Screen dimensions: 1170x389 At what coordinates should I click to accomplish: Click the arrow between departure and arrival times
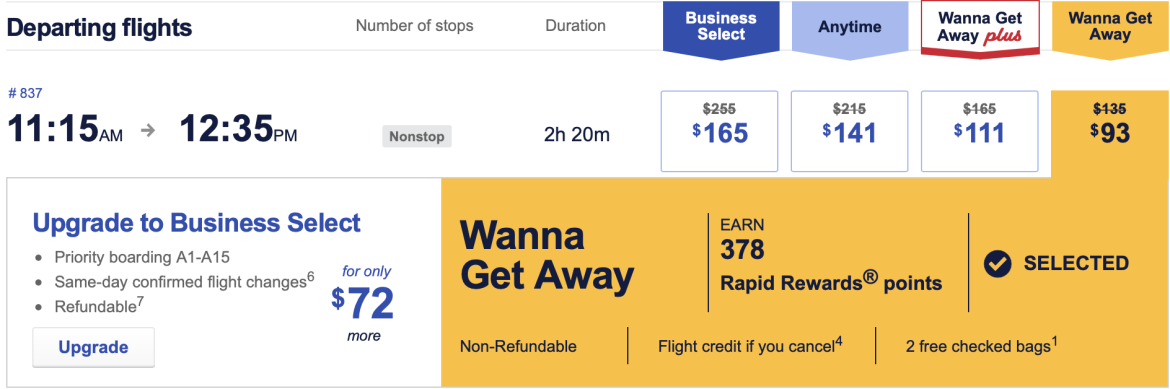tap(148, 130)
